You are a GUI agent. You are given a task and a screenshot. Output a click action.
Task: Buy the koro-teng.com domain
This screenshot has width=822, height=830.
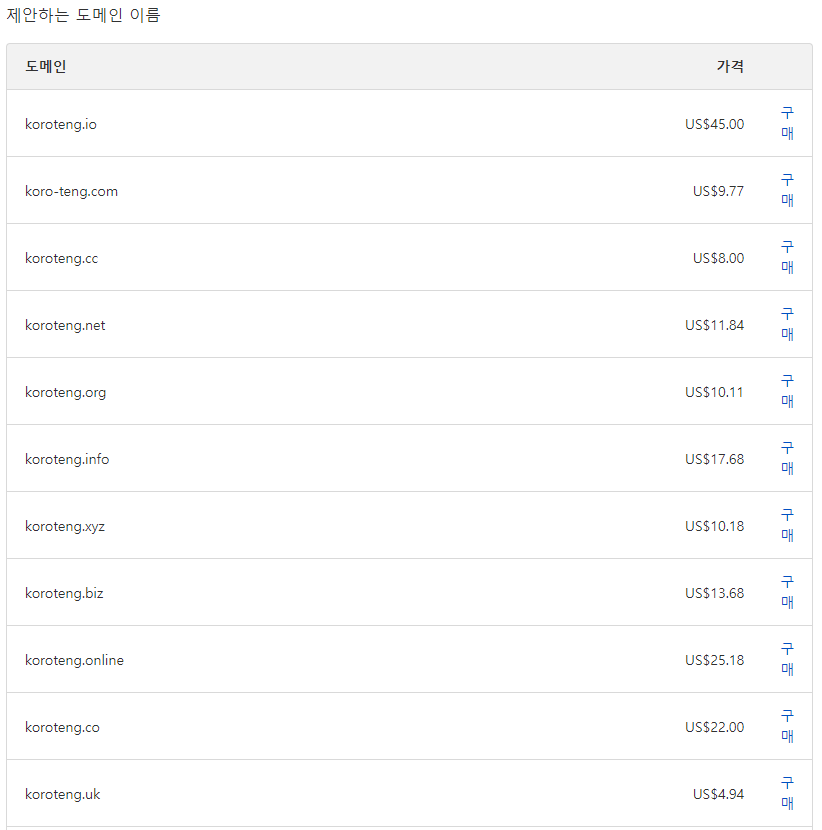pyautogui.click(x=787, y=190)
